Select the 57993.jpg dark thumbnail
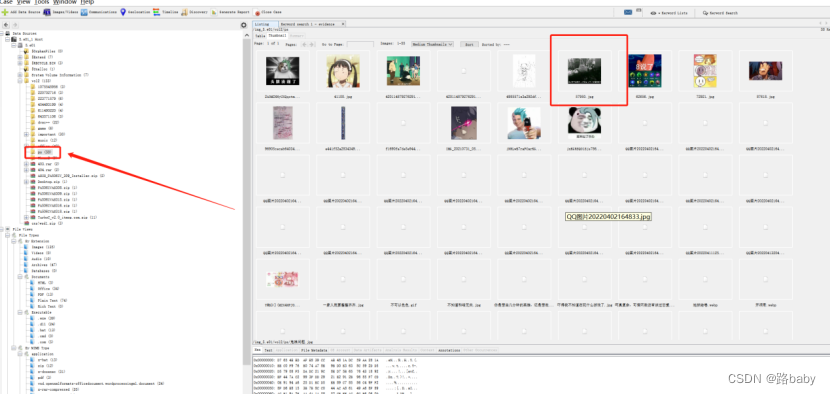Screen dimensions: 831x395 (x=584, y=71)
